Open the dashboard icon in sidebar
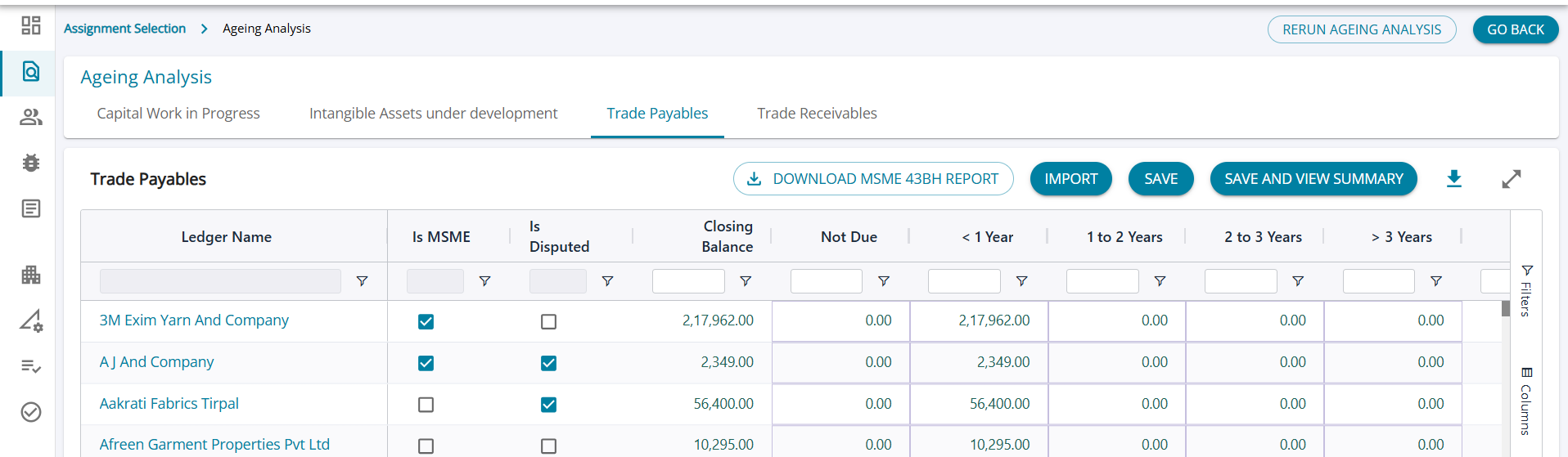The image size is (1568, 457). pos(31,25)
